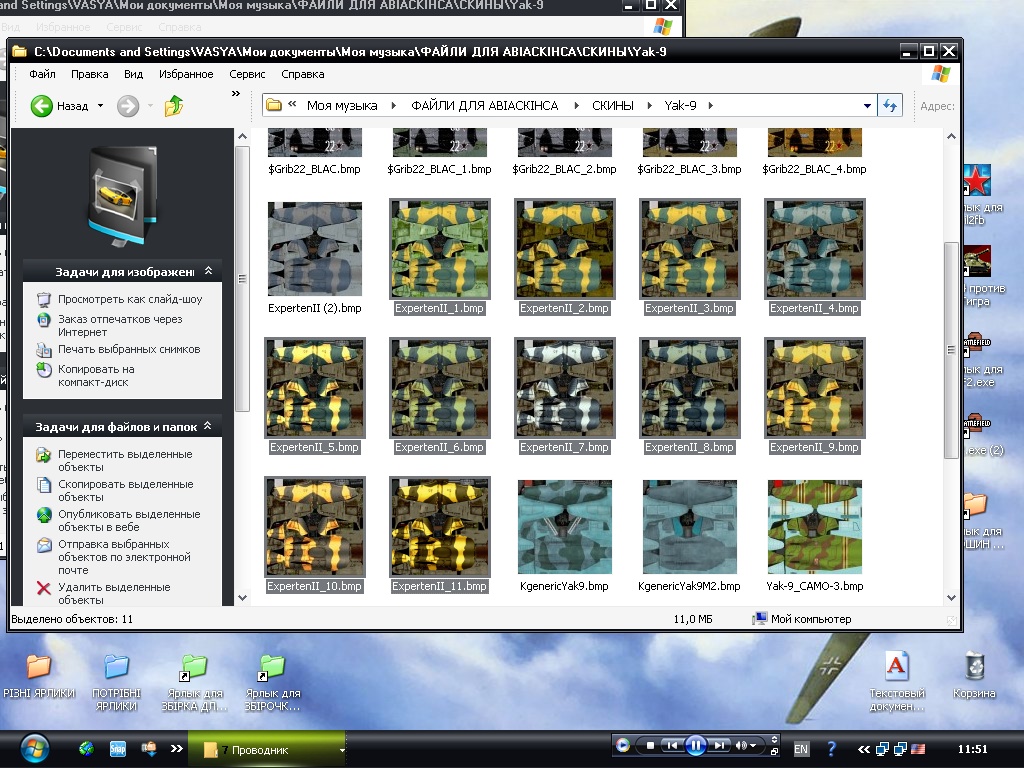Click the Проводник taskbar group button
1024x768 pixels.
266,750
